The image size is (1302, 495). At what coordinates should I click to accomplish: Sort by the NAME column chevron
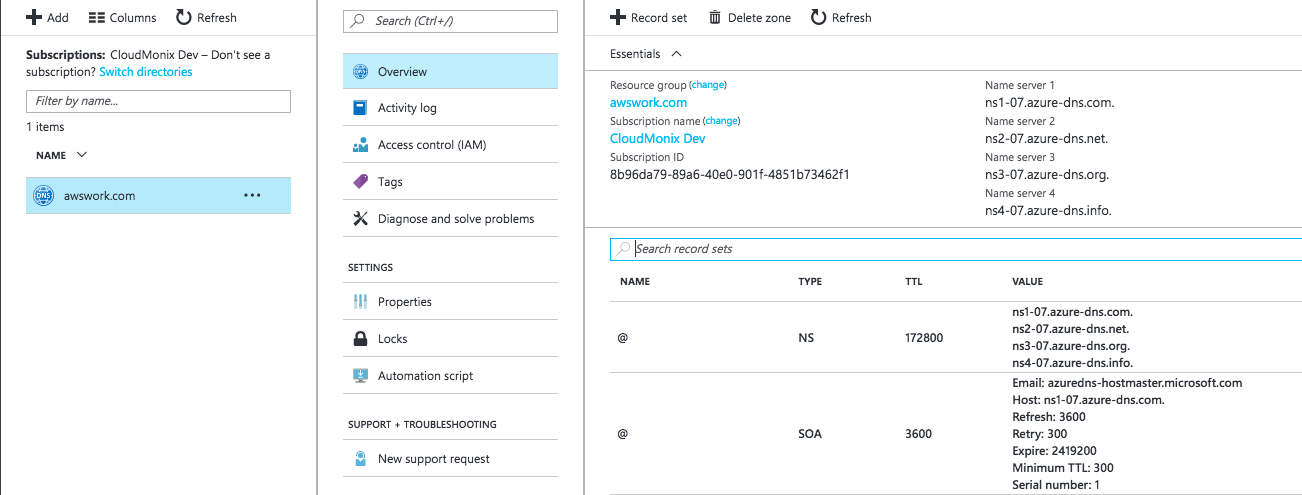82,155
